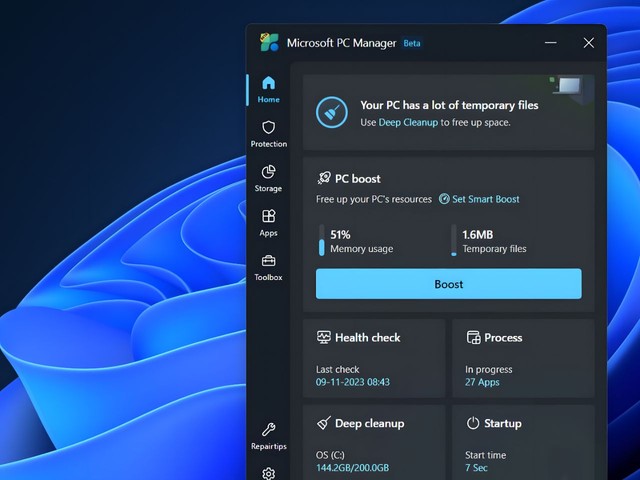Open the Health check card heading

pos(368,338)
